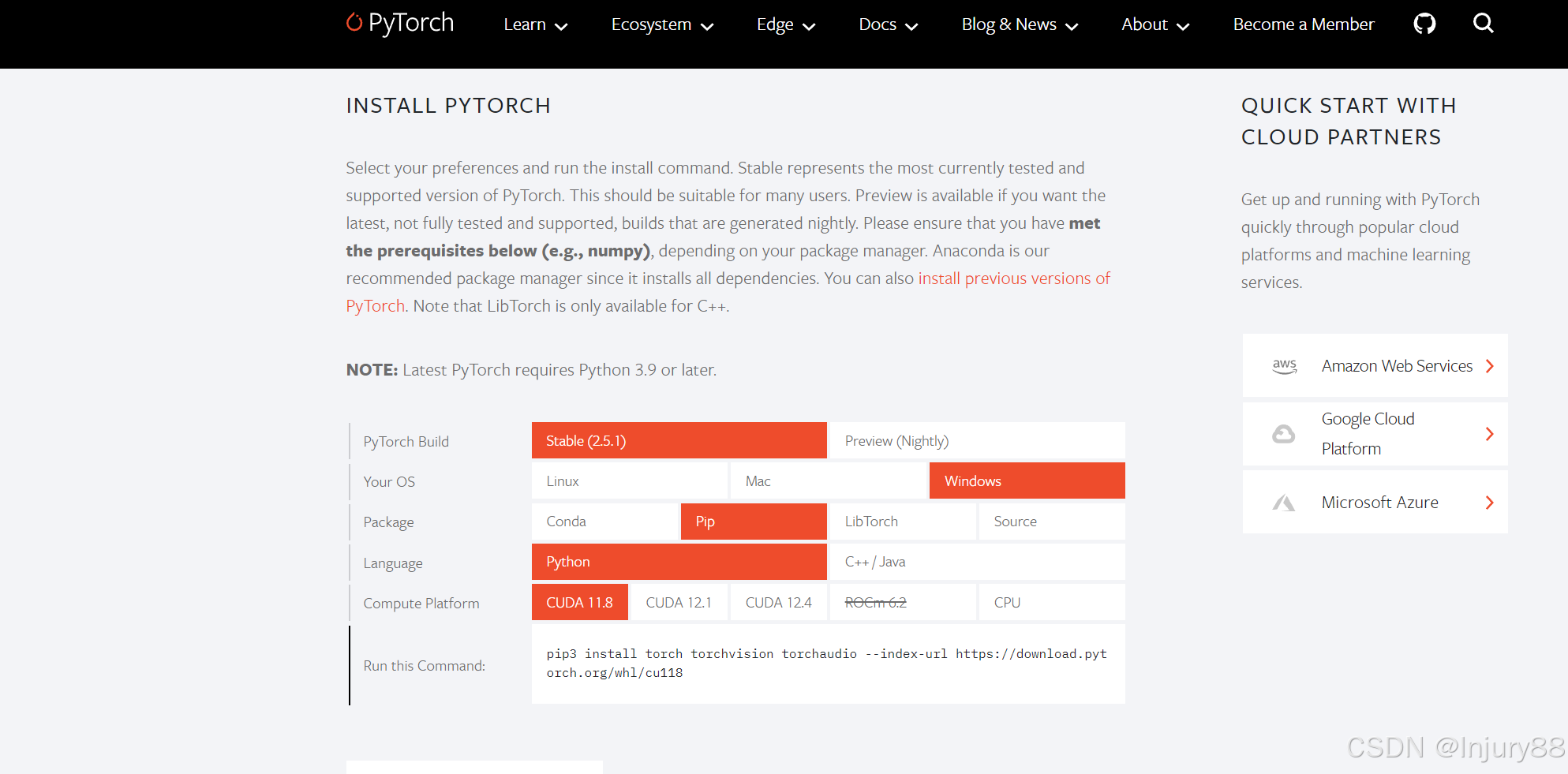Click the AWS logo icon
The width and height of the screenshot is (1568, 774).
1285,366
